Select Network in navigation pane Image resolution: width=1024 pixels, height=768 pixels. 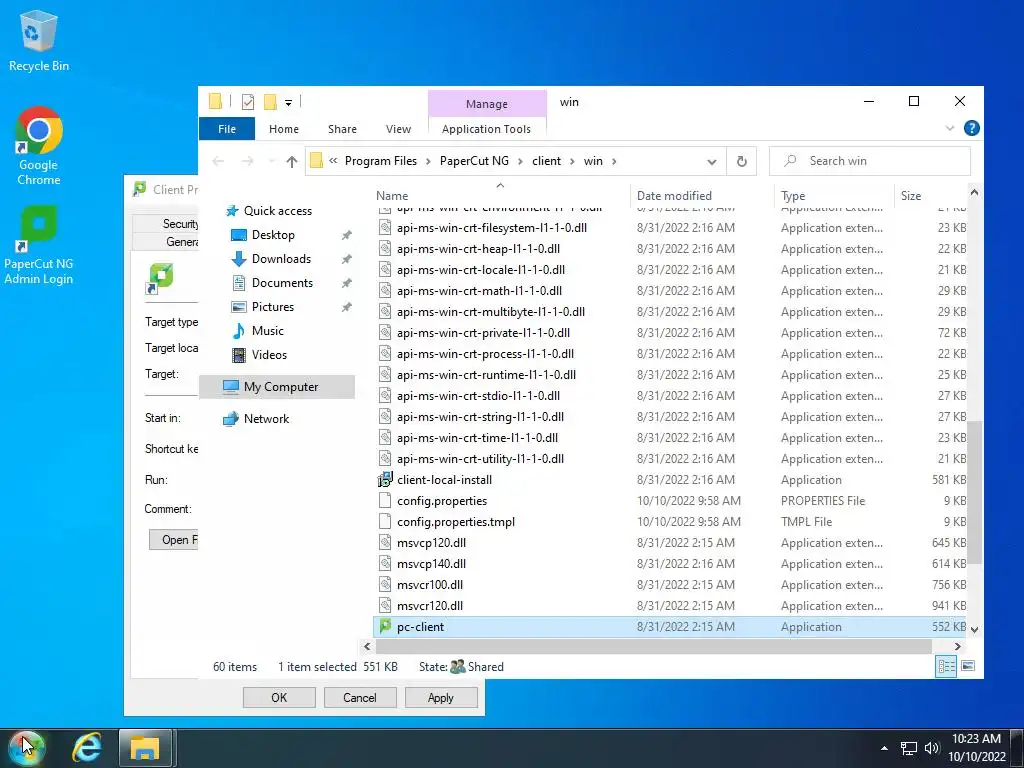(x=266, y=419)
